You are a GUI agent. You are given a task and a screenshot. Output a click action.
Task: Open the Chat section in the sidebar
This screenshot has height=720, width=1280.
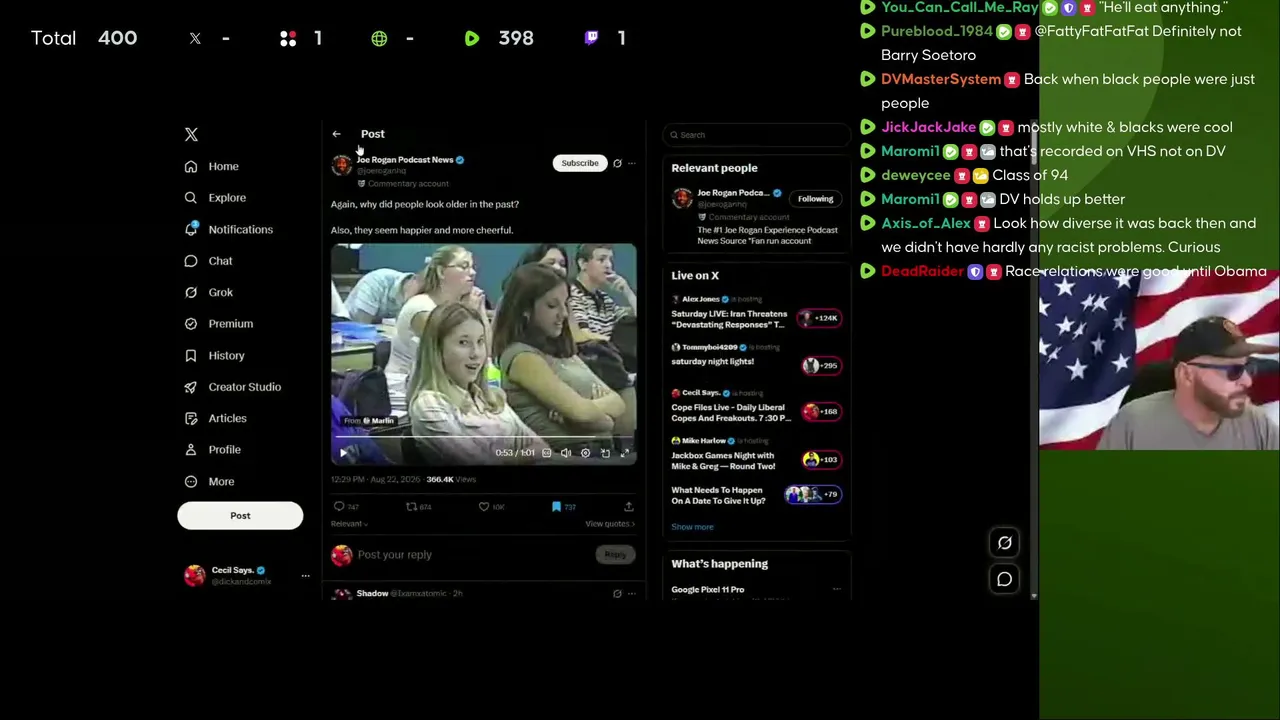pyautogui.click(x=208, y=261)
